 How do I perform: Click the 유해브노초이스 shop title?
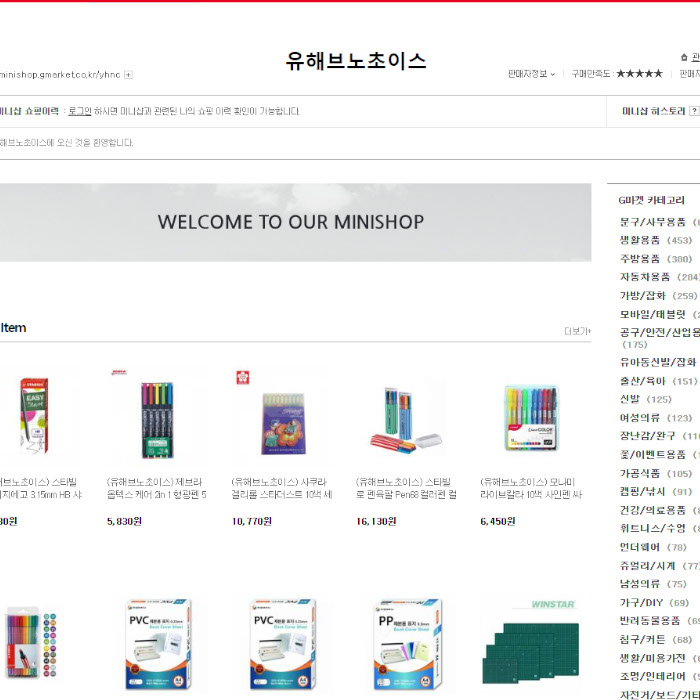click(356, 61)
